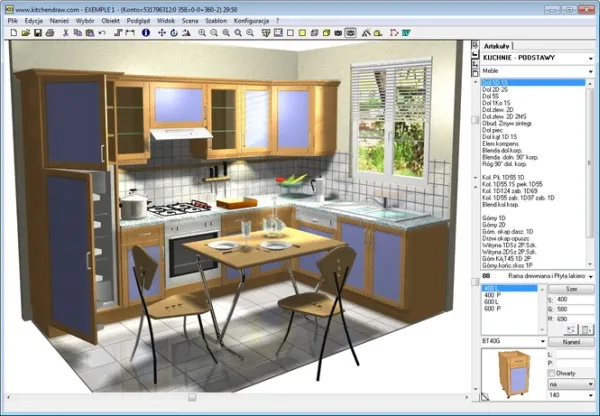Paste using the clipboard toolbar icon
The width and height of the screenshot is (600, 416).
(x=90, y=33)
